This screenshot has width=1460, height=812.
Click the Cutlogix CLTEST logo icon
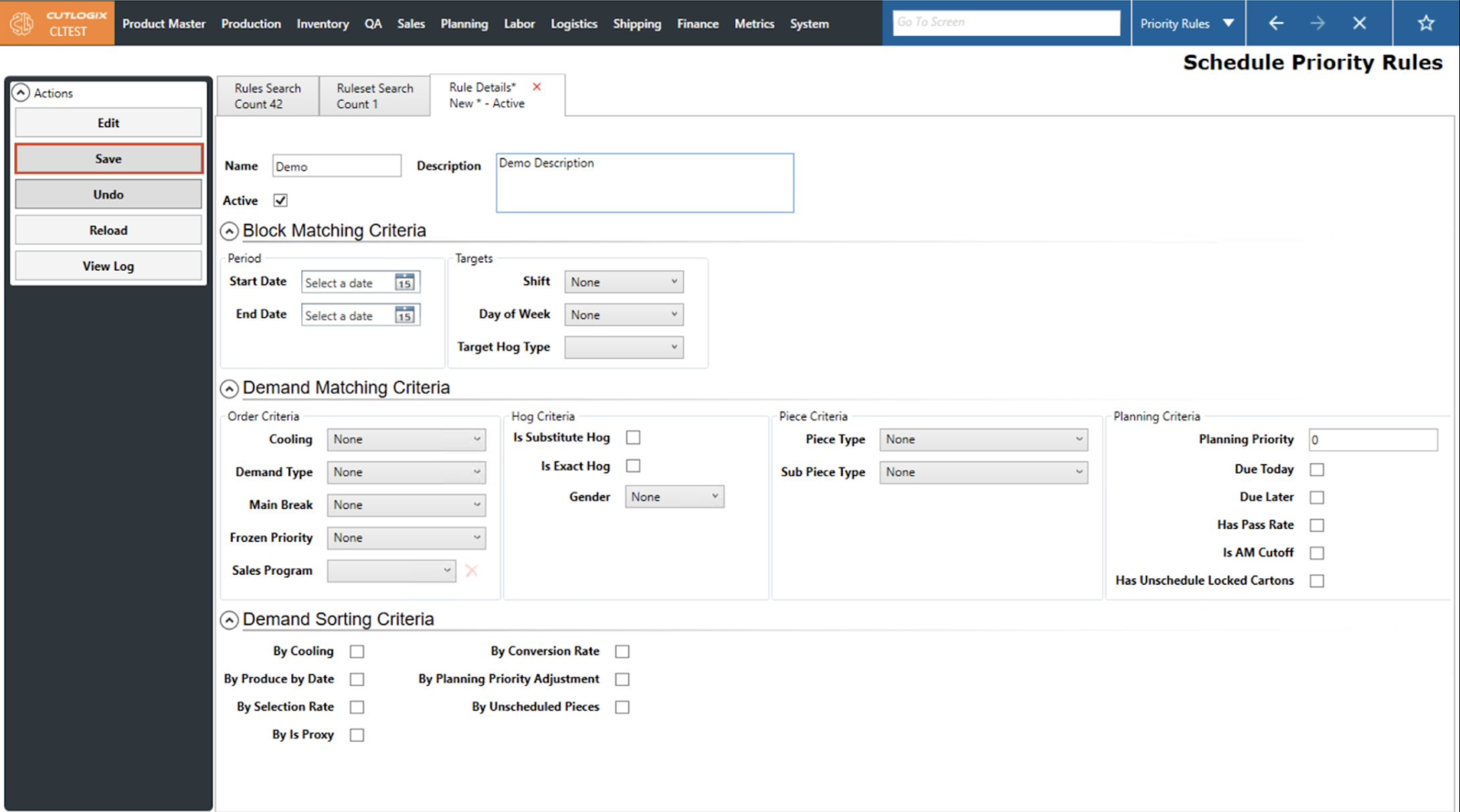[x=21, y=23]
